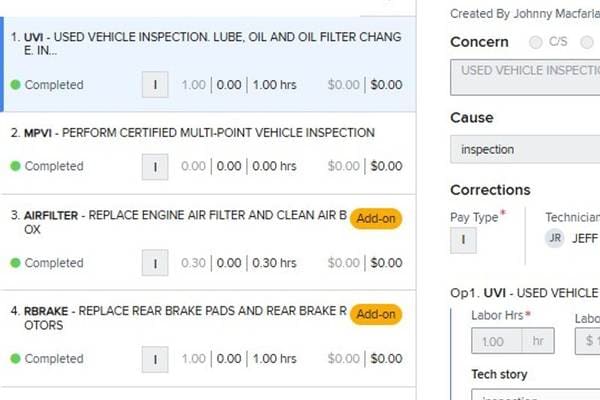Click the pay type I box in UVI row
The height and width of the screenshot is (400, 600).
[155, 85]
